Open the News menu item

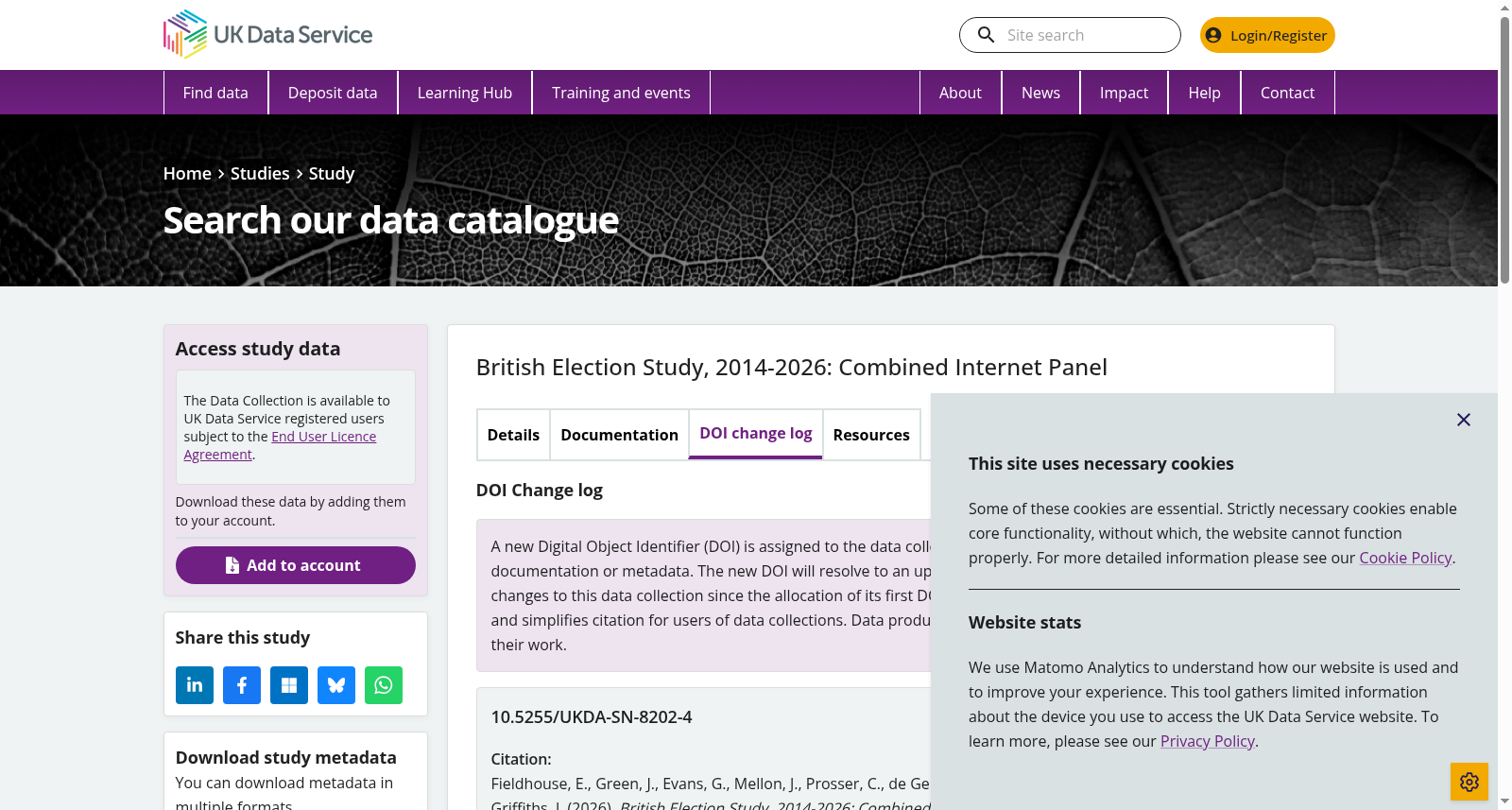1040,93
